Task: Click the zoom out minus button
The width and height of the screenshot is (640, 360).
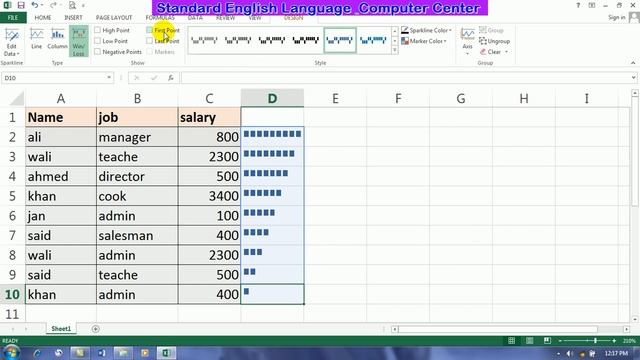Action: tap(560, 340)
